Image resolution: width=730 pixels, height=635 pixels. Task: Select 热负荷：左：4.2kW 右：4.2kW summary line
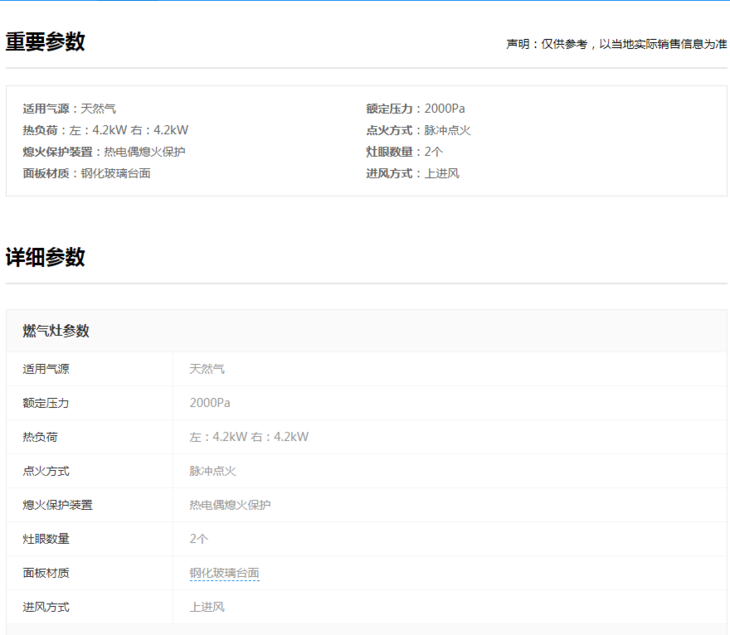pos(105,130)
